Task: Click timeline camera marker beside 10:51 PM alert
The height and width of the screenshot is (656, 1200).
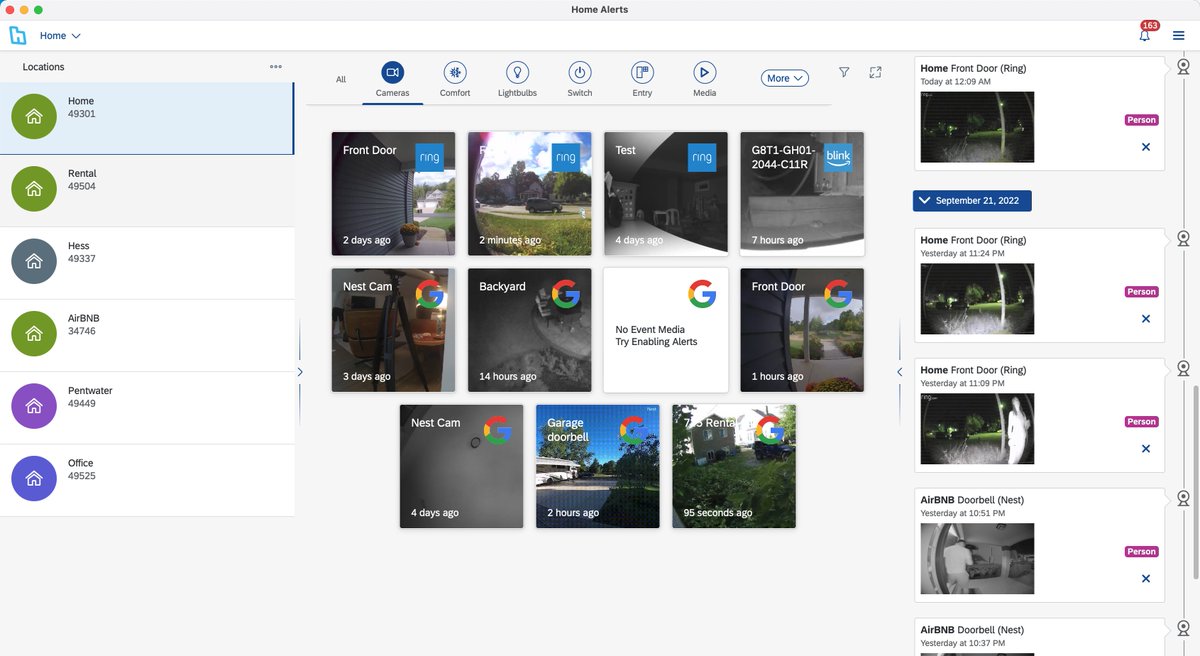Action: pyautogui.click(x=1183, y=498)
